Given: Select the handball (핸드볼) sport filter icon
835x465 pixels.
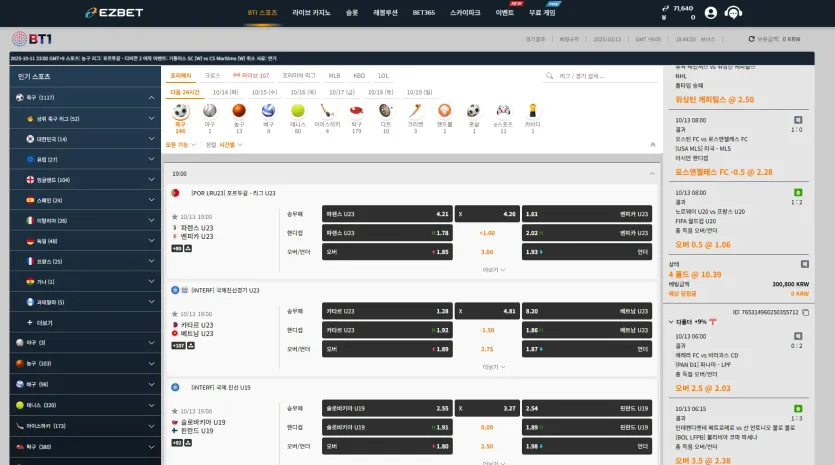Looking at the screenshot, I should [x=445, y=110].
